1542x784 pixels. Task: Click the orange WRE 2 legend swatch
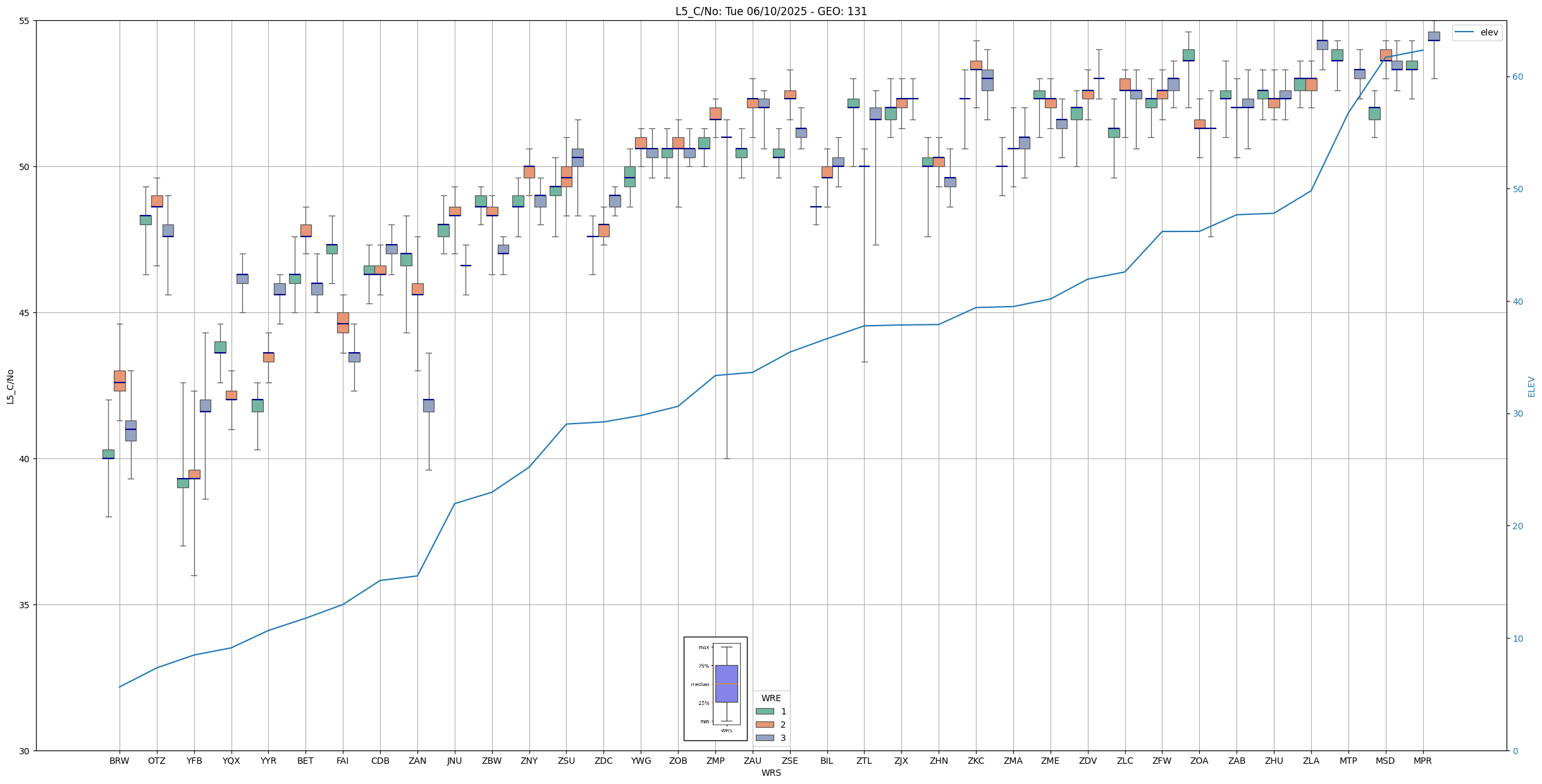[765, 725]
